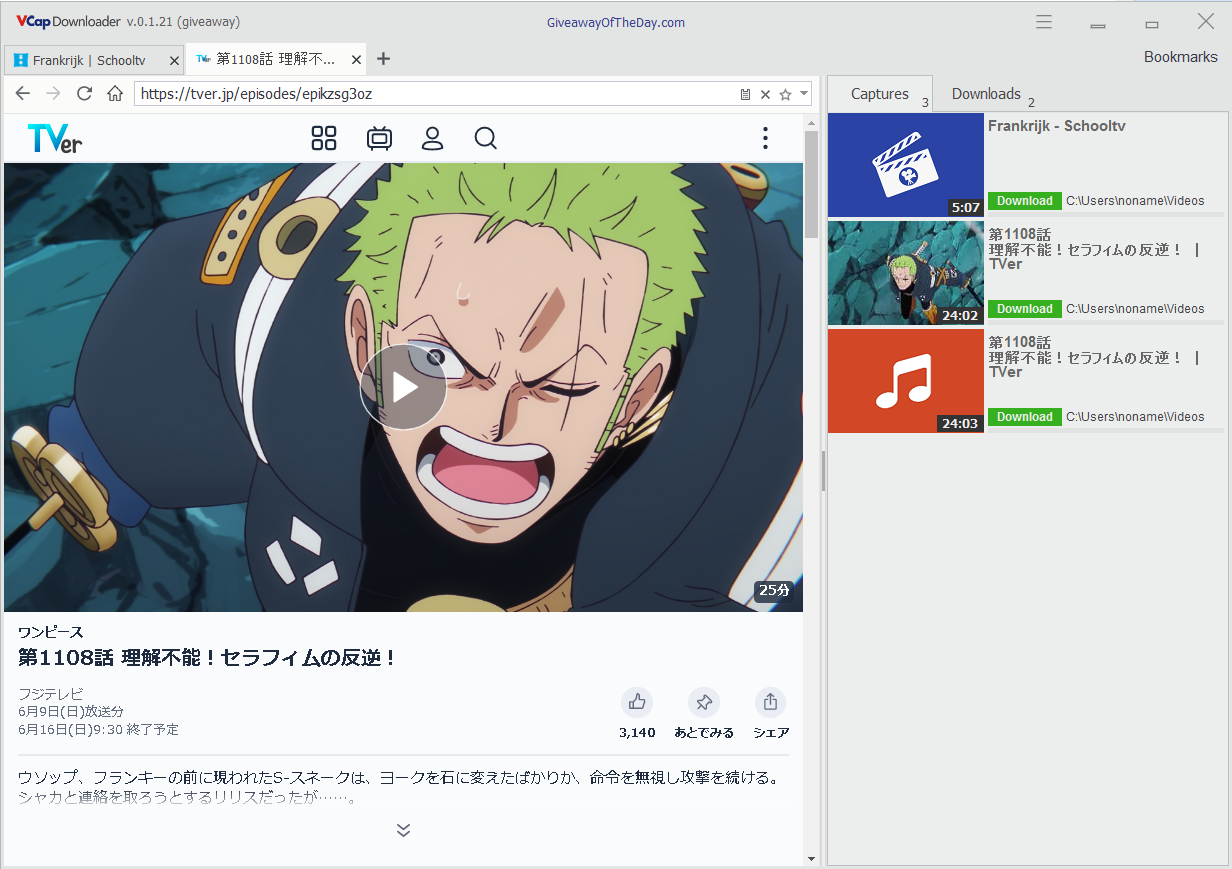The image size is (1232, 869).
Task: Open a new browser tab with plus
Action: (x=383, y=59)
